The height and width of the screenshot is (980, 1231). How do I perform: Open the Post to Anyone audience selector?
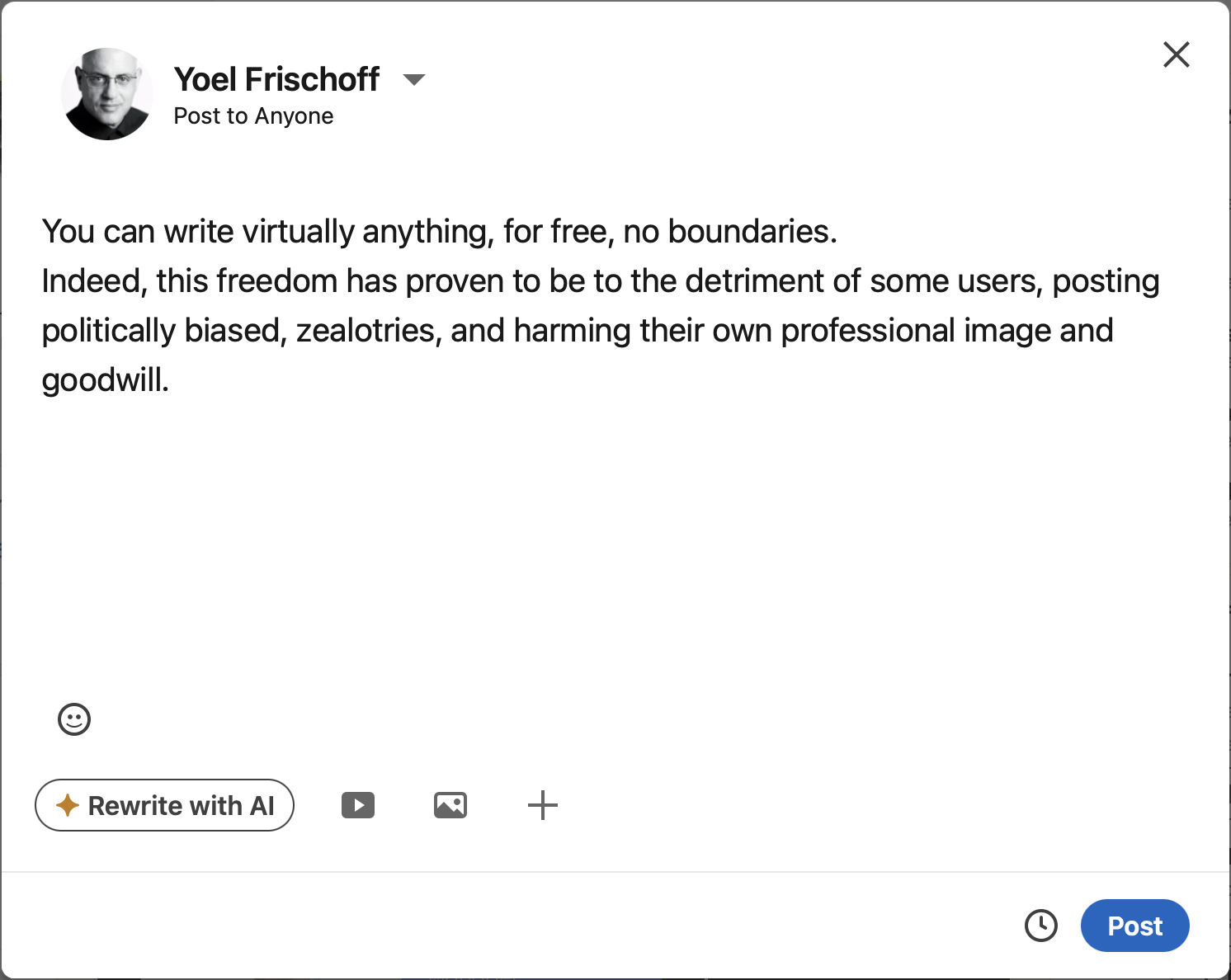pyautogui.click(x=252, y=115)
